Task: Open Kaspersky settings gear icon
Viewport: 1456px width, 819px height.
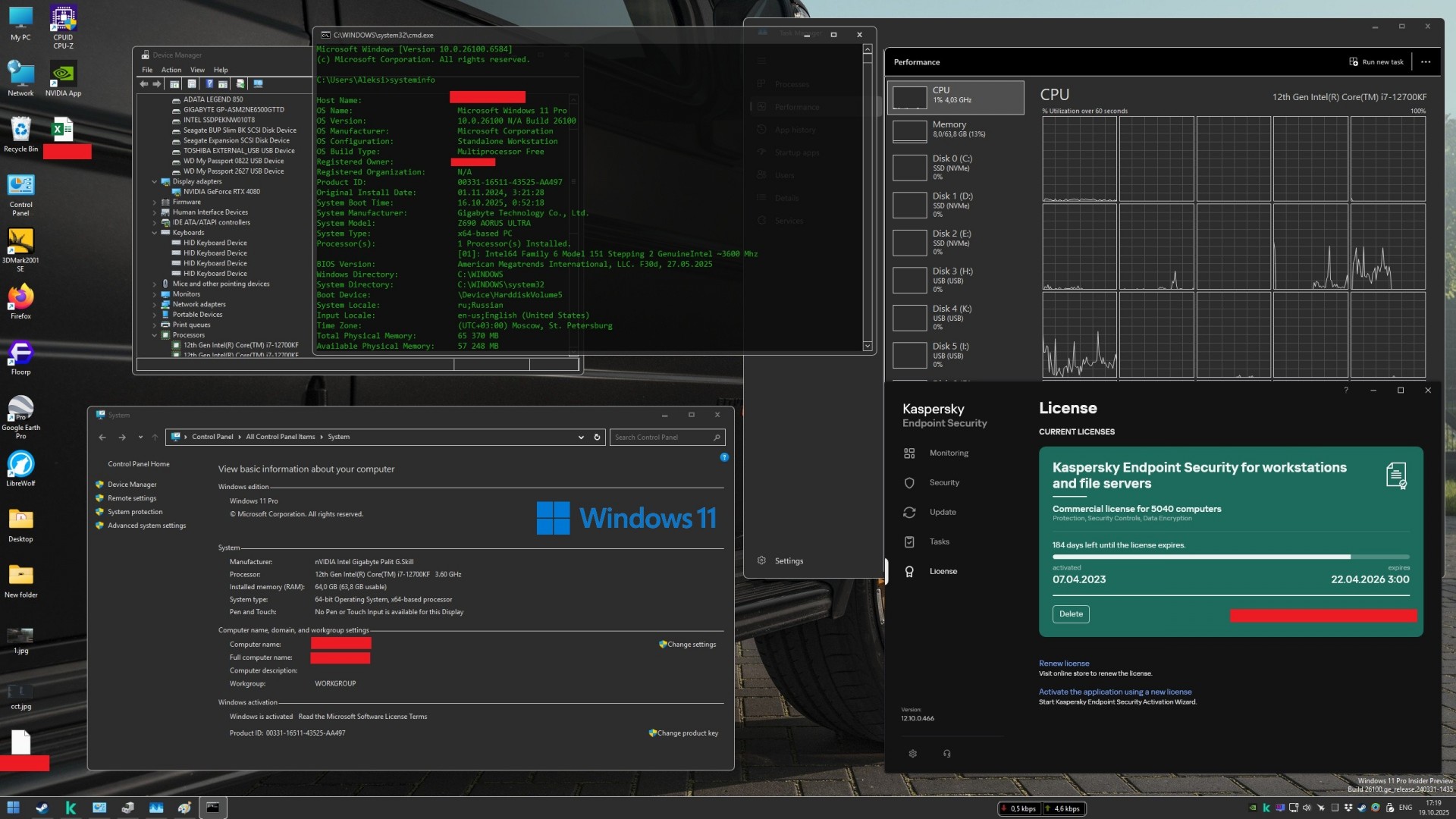Action: (912, 754)
